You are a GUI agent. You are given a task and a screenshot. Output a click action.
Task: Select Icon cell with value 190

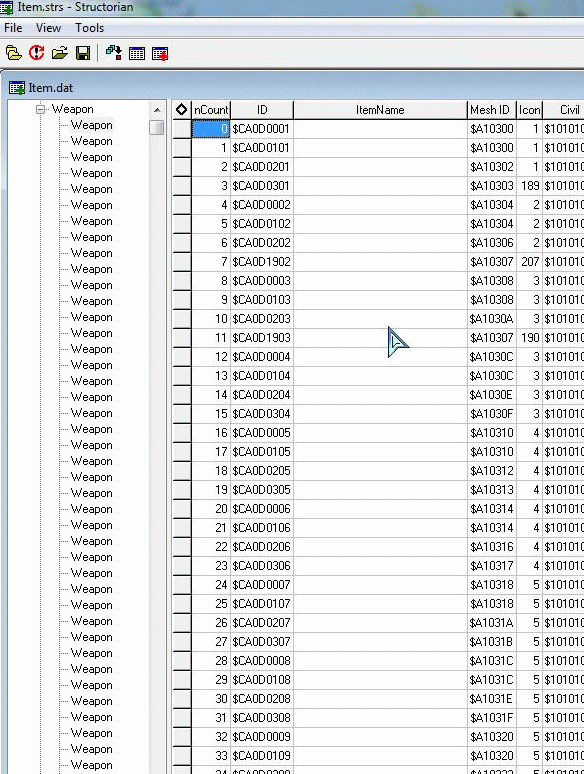click(x=529, y=338)
